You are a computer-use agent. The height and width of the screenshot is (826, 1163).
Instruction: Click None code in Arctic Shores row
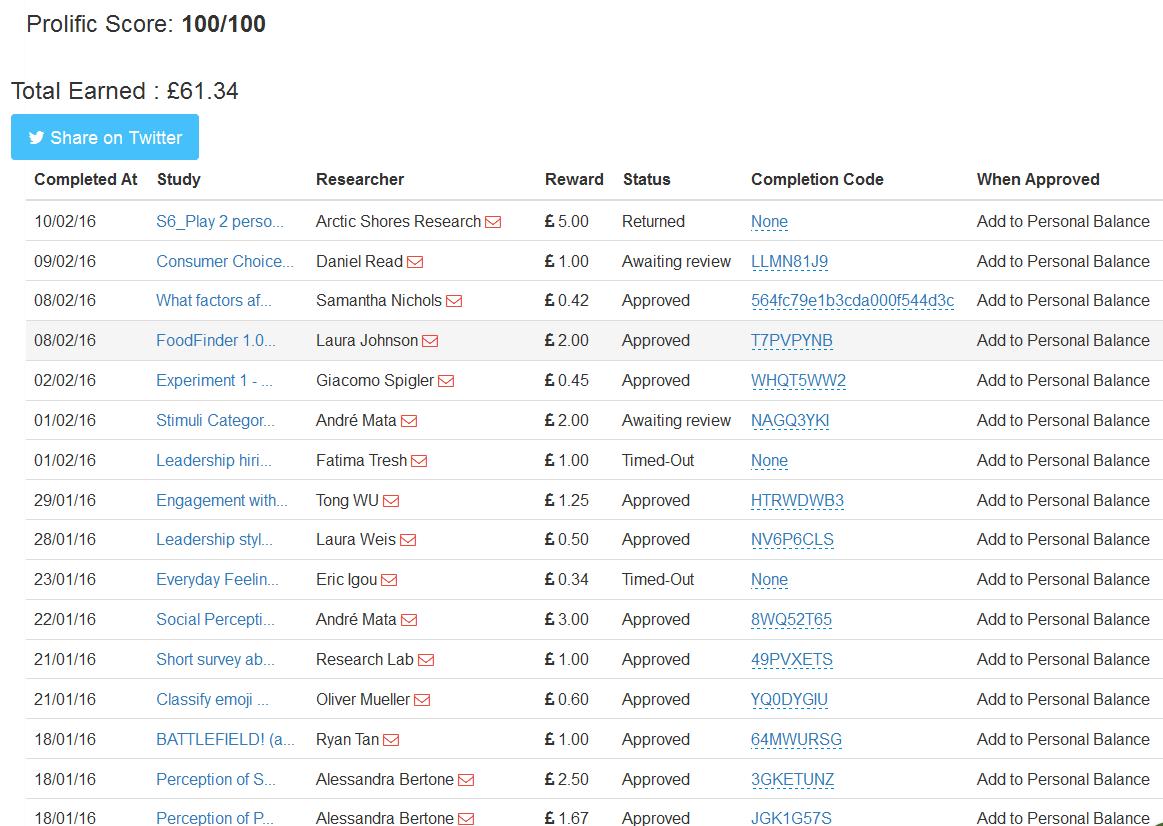(x=769, y=222)
